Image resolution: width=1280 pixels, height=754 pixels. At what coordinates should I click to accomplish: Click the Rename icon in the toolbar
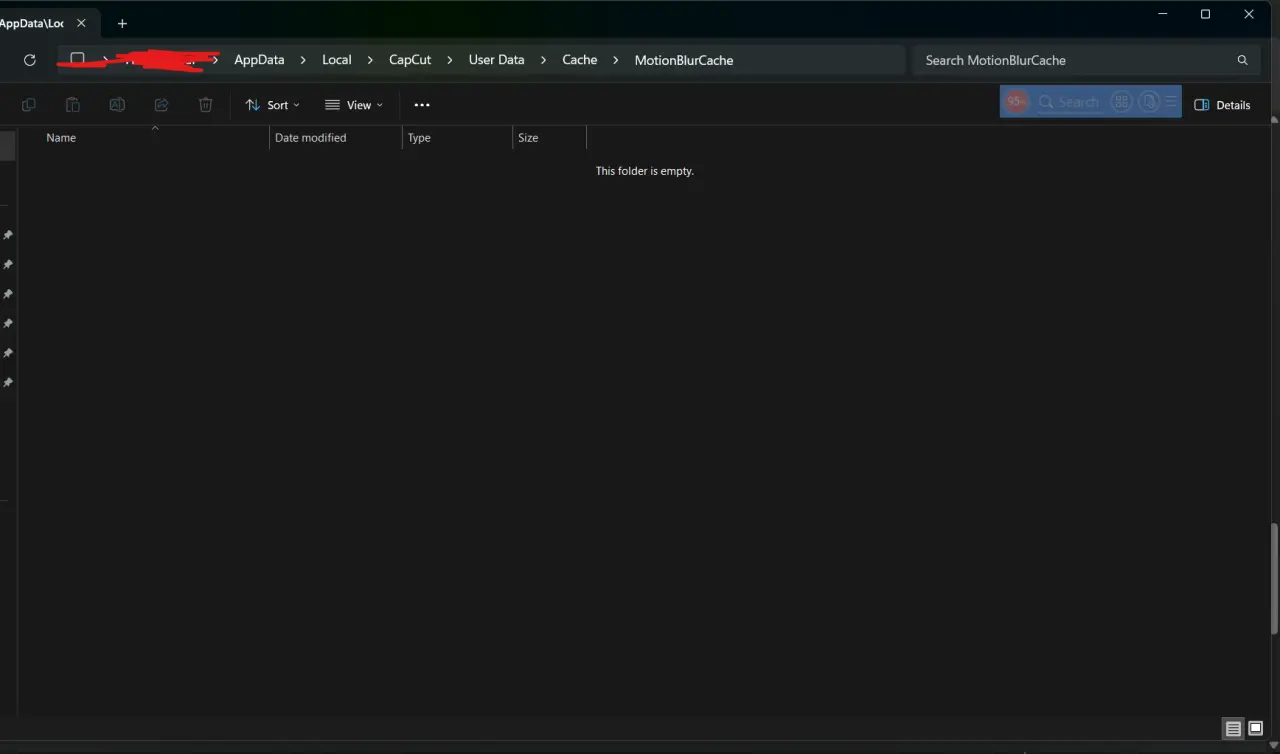click(117, 105)
